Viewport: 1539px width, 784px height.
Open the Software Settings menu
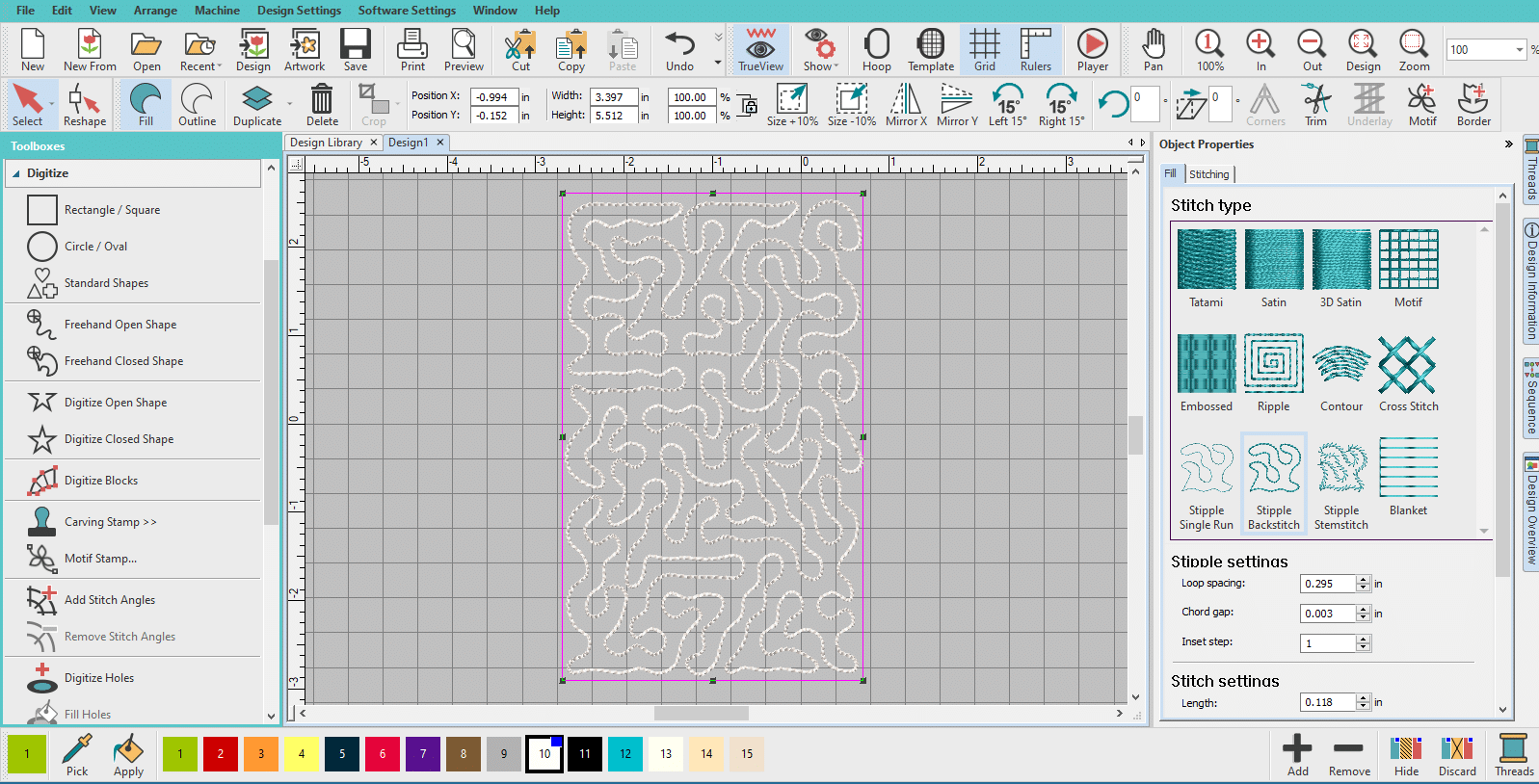tap(407, 11)
